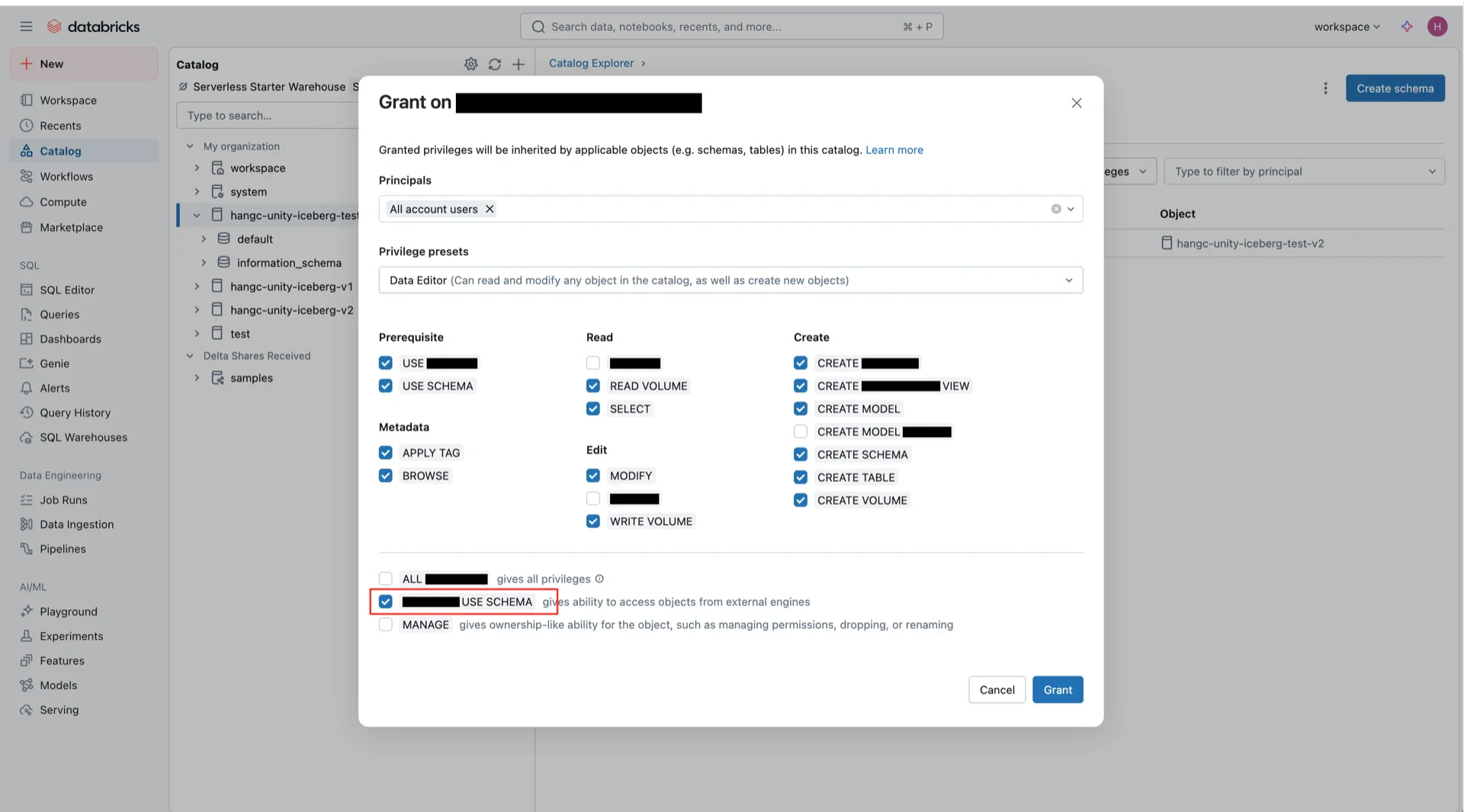Click the SQL Warehouses icon
The image size is (1464, 812).
(27, 438)
